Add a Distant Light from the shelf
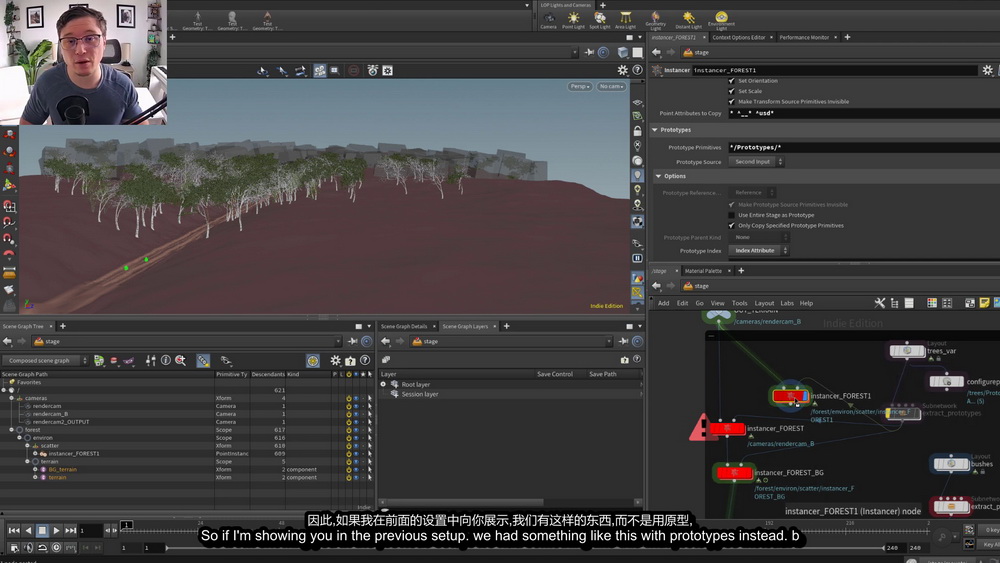1000x563 pixels. tap(688, 20)
